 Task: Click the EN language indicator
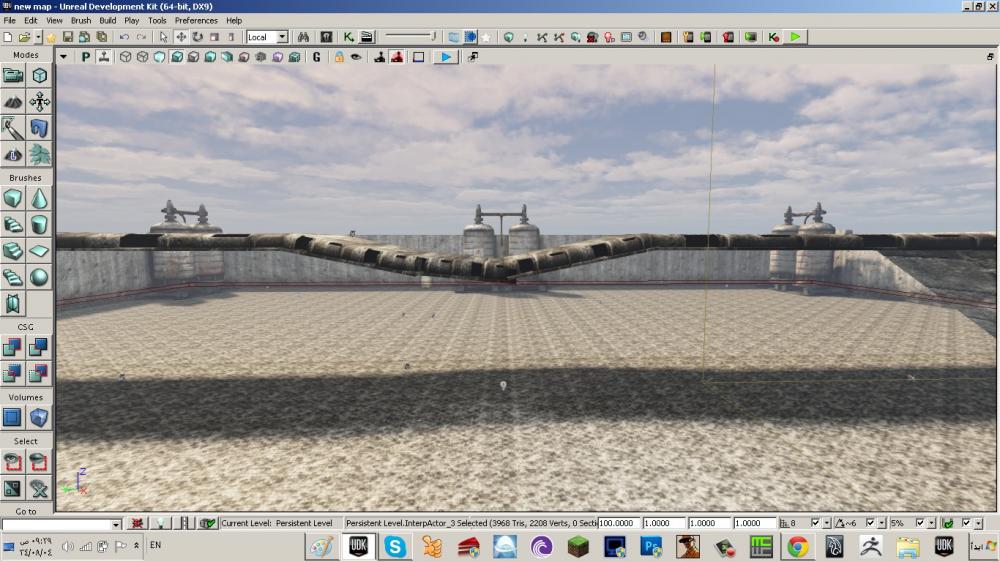pyautogui.click(x=156, y=545)
